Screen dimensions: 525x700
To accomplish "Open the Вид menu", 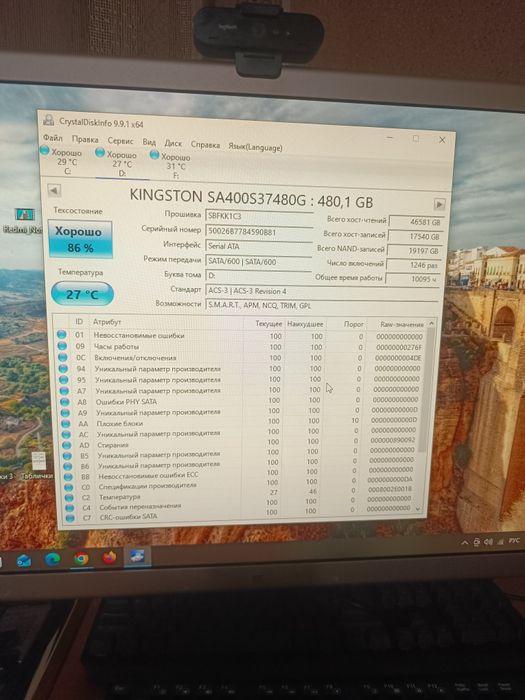I will 149,142.
